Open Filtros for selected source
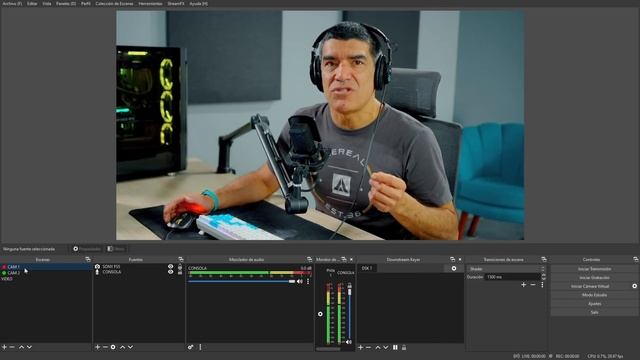 click(116, 249)
